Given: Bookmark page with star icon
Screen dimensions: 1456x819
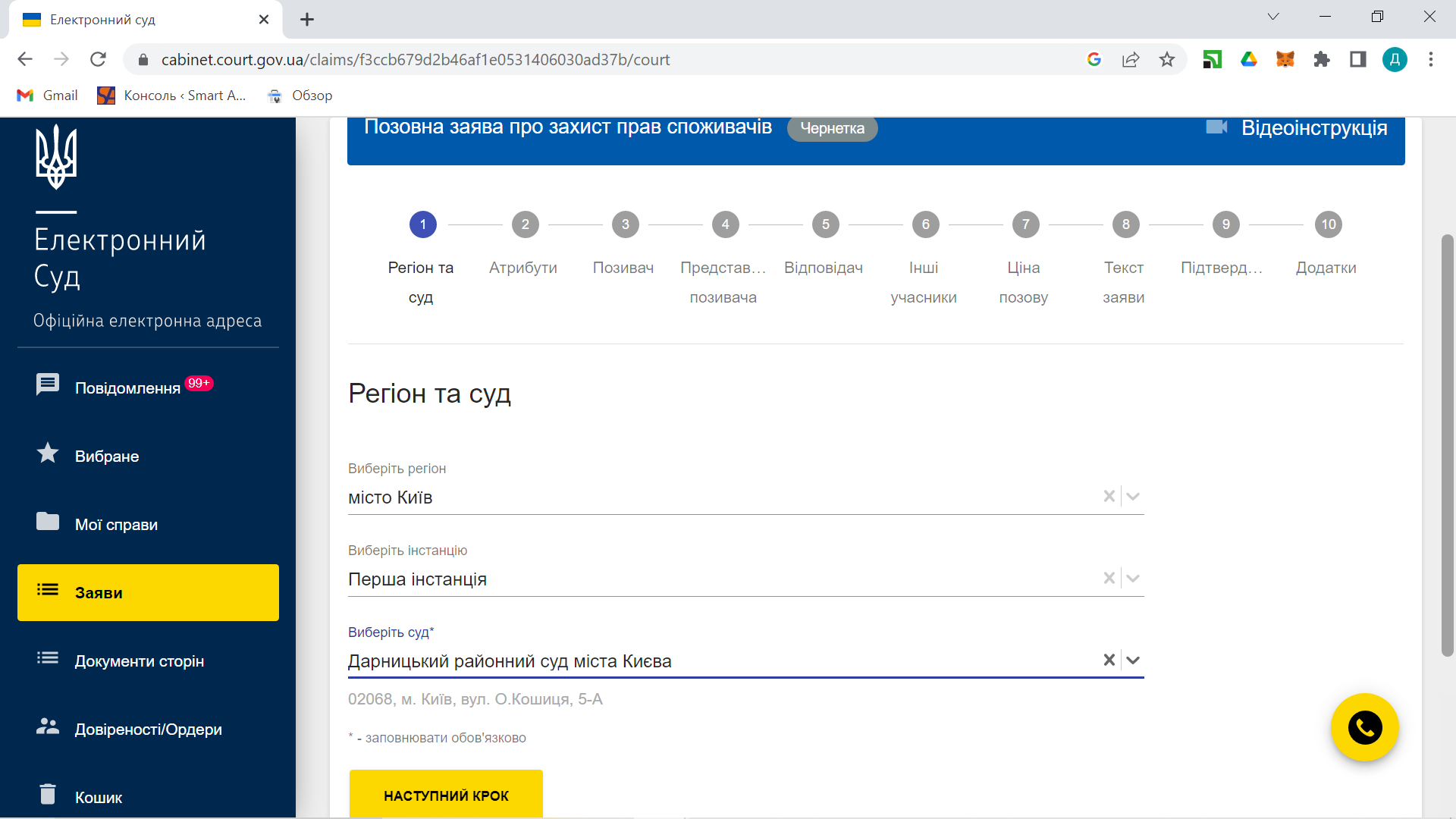Looking at the screenshot, I should pos(1167,59).
